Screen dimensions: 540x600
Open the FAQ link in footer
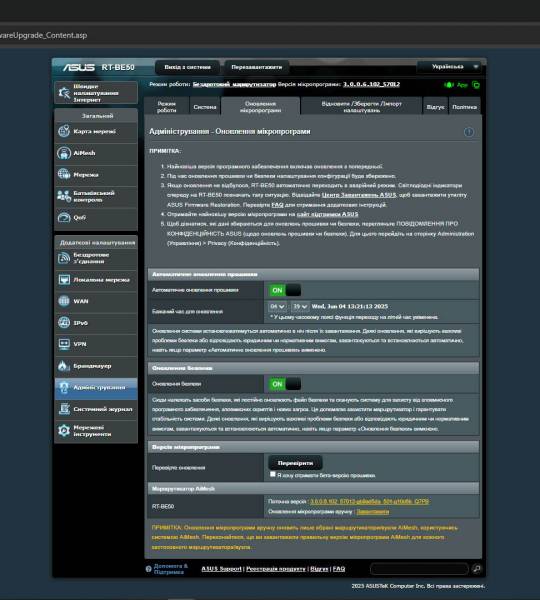(x=339, y=569)
